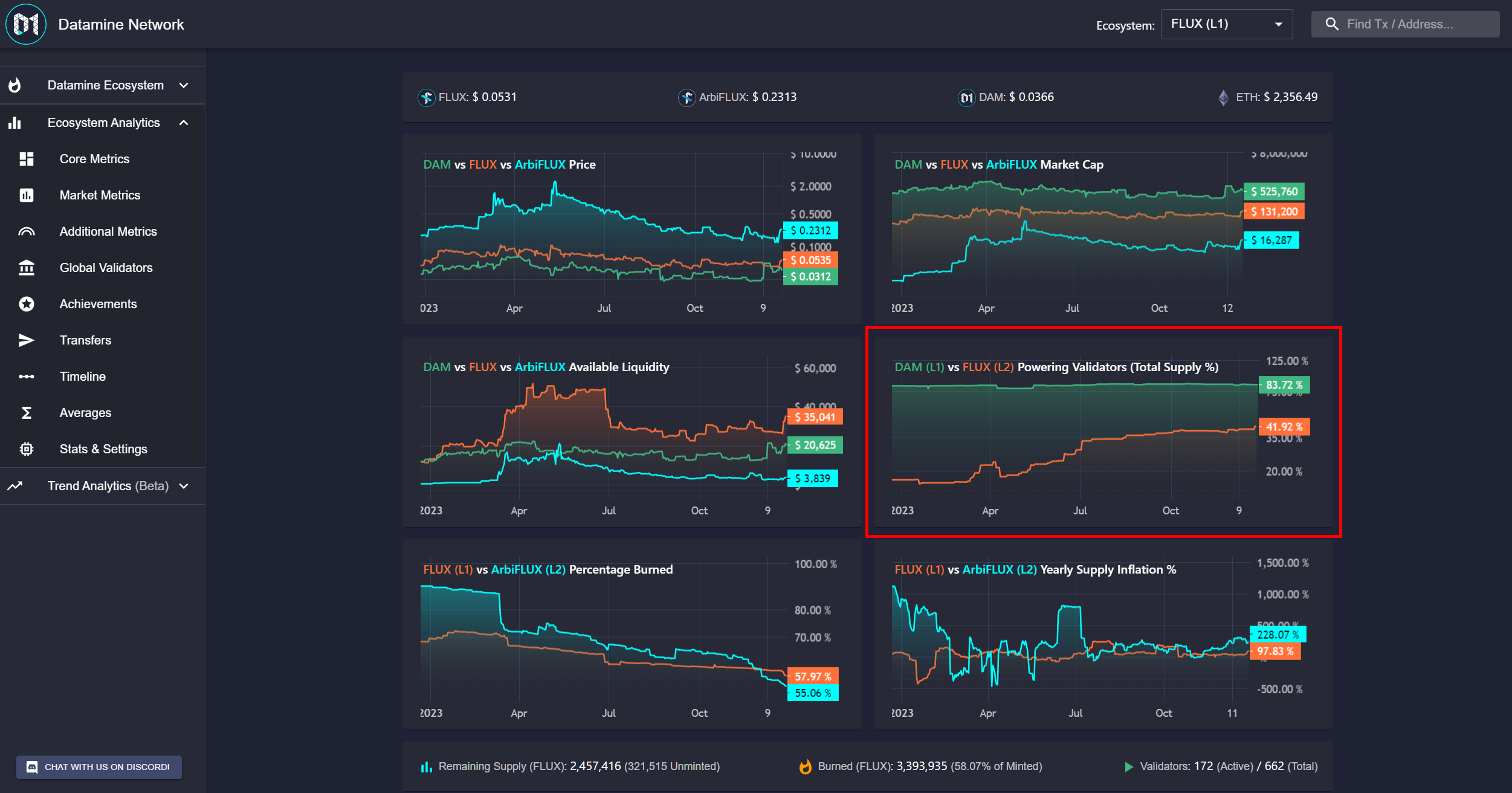Click the ETH: $ 2,356.49 price text

(1277, 97)
